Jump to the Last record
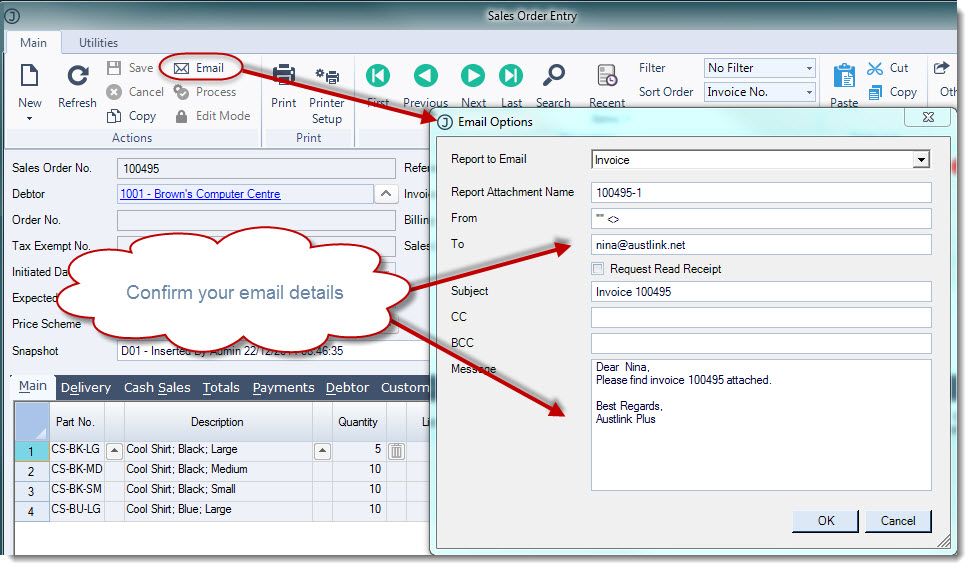972x570 pixels. (511, 86)
